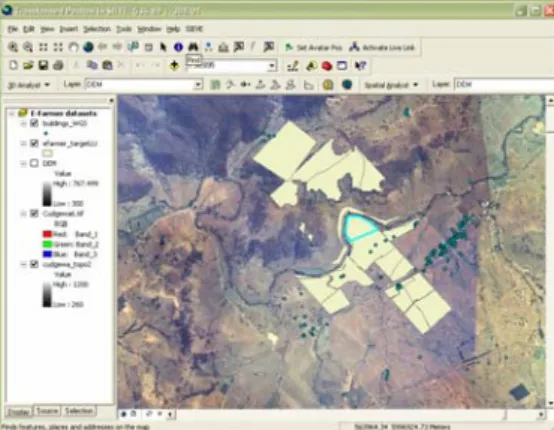This screenshot has height=430, width=554.
Task: Click the command line window icon
Action: [x=342, y=66]
